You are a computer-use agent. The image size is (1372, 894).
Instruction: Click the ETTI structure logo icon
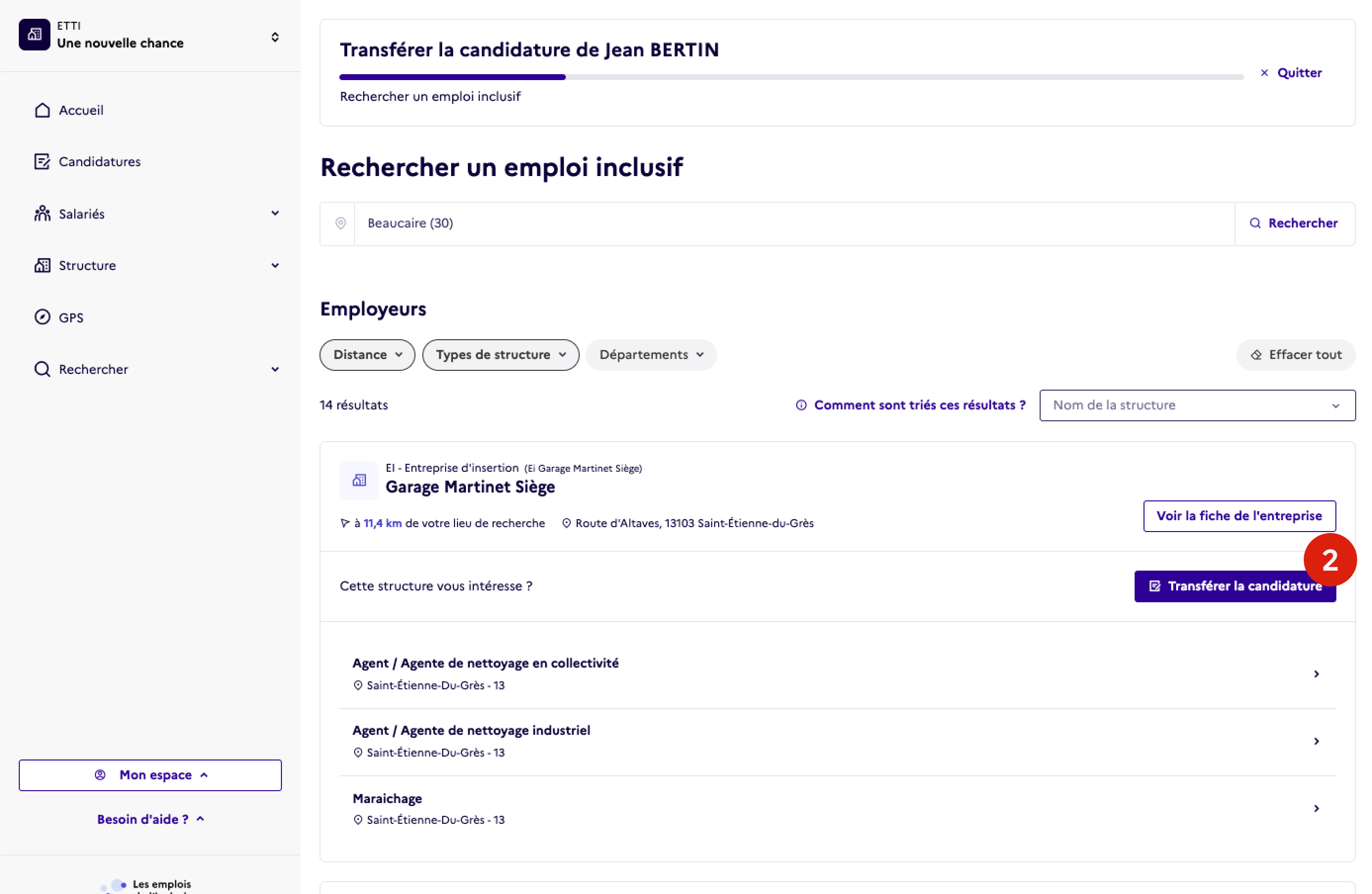coord(34,35)
